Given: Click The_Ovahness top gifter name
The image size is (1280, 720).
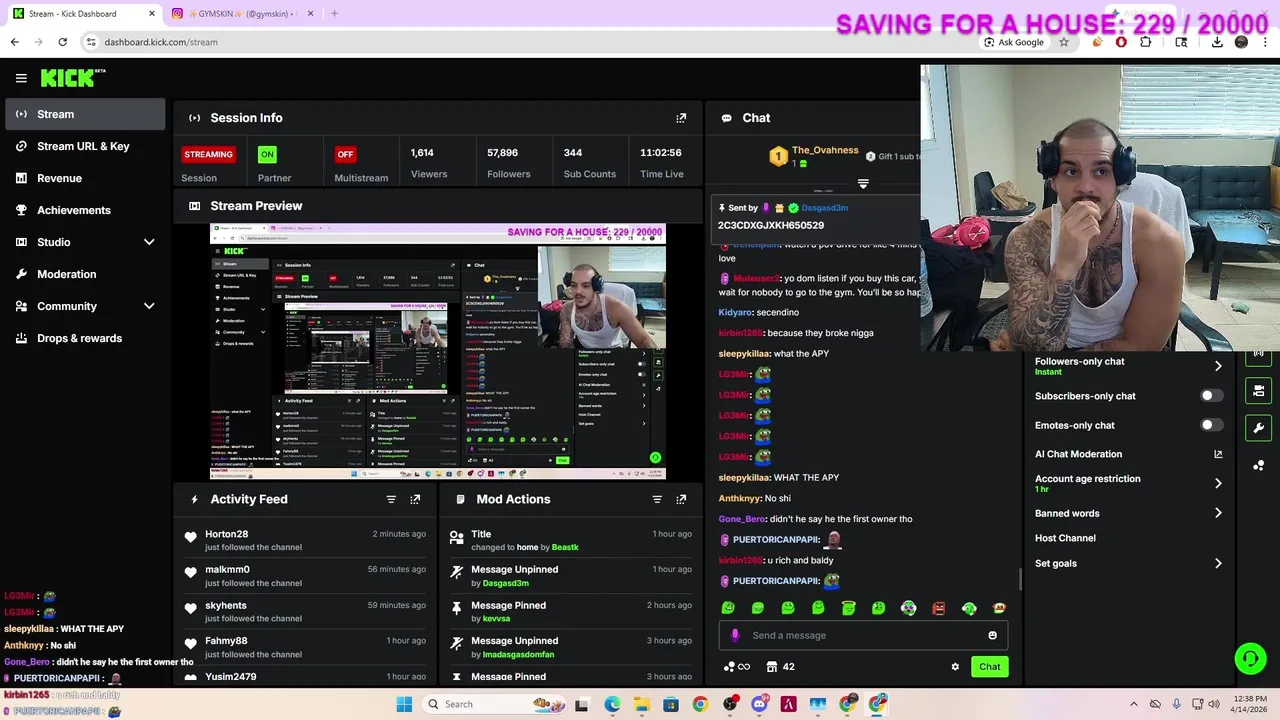Looking at the screenshot, I should click(825, 150).
